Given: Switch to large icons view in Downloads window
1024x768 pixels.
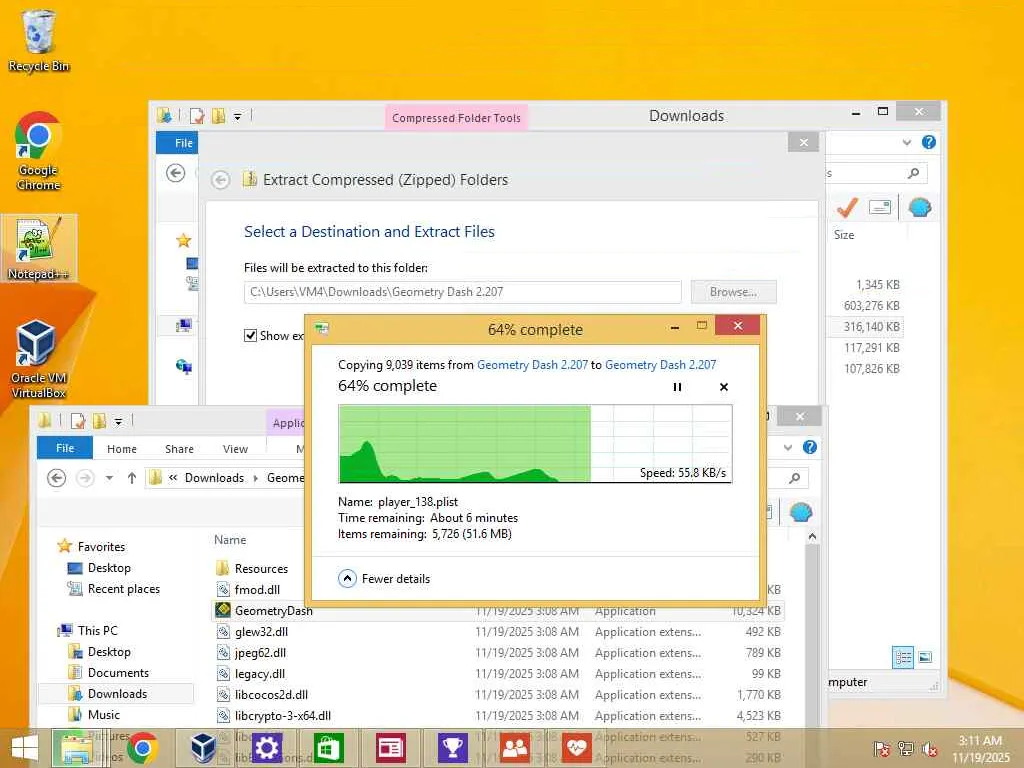Looking at the screenshot, I should click(925, 657).
